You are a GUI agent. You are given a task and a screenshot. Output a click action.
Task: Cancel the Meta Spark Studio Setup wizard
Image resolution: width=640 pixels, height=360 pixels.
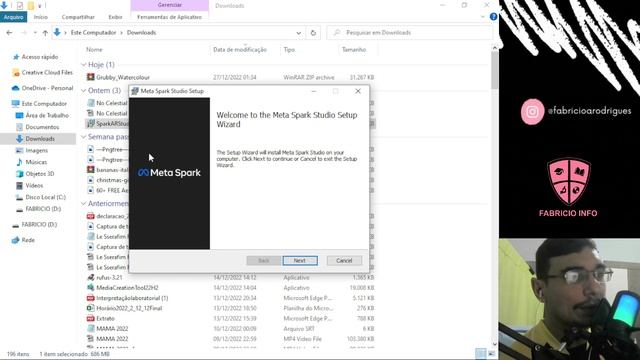pyautogui.click(x=344, y=260)
